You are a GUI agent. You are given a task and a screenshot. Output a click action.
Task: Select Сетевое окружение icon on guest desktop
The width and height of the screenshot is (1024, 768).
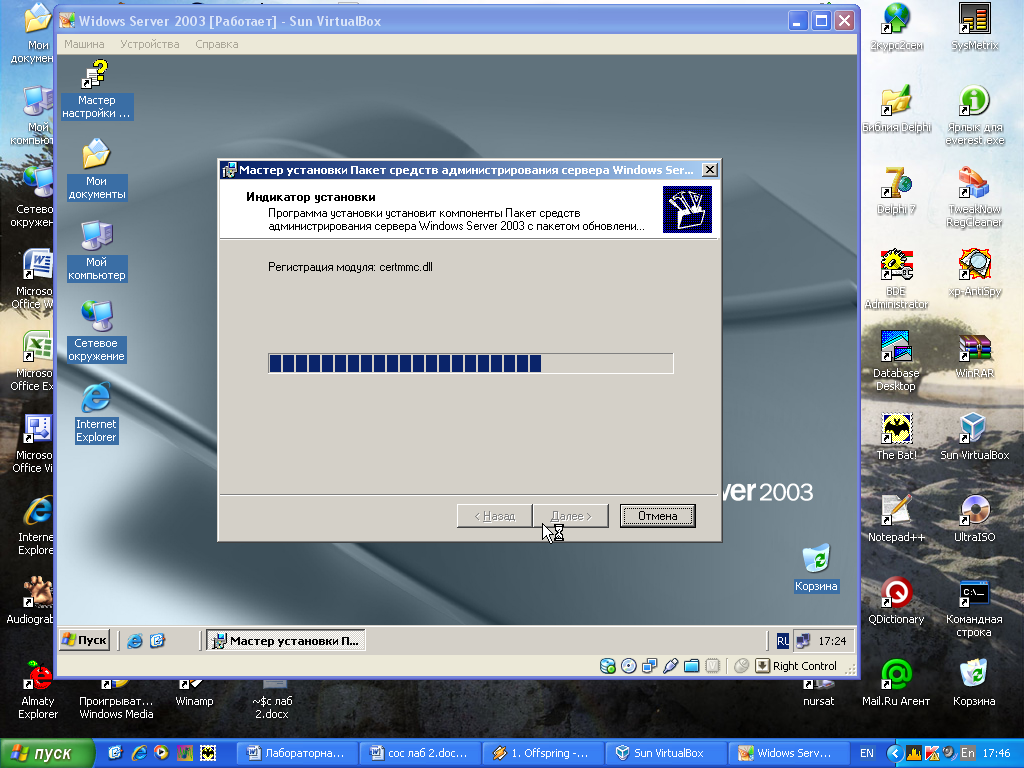97,332
